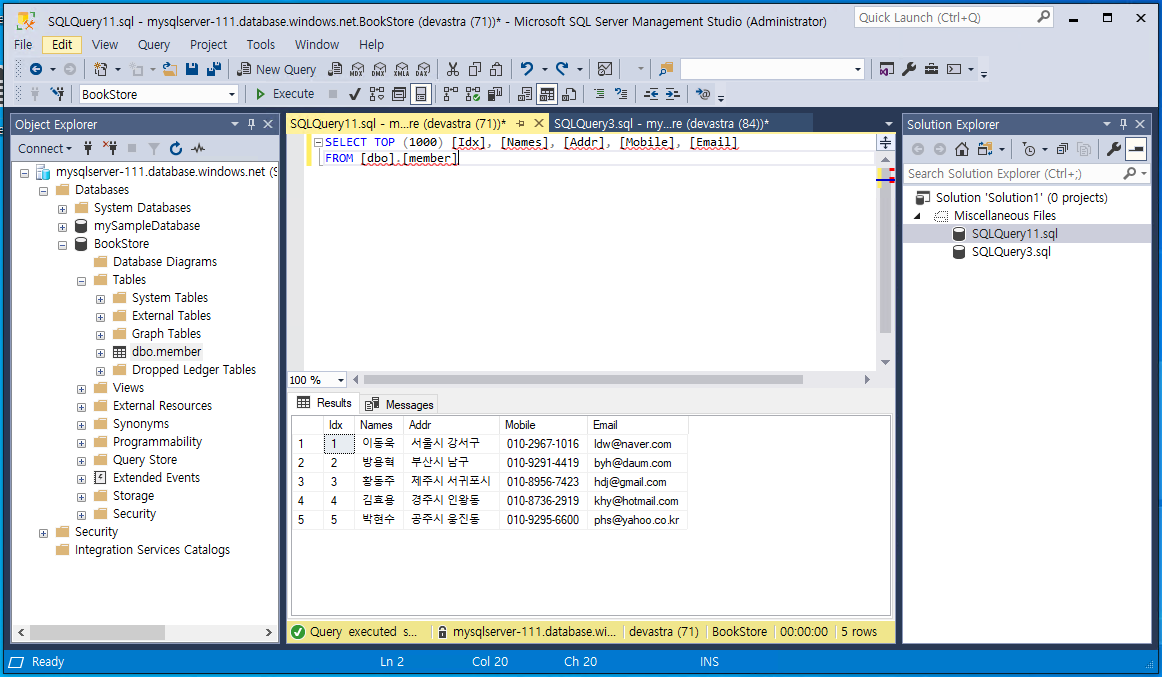Click the Undo arrow icon
Image resolution: width=1162 pixels, height=677 pixels.
(527, 70)
